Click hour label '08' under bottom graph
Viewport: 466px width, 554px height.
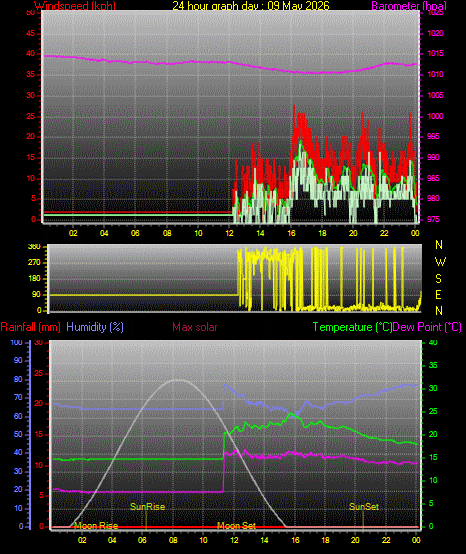point(173,540)
